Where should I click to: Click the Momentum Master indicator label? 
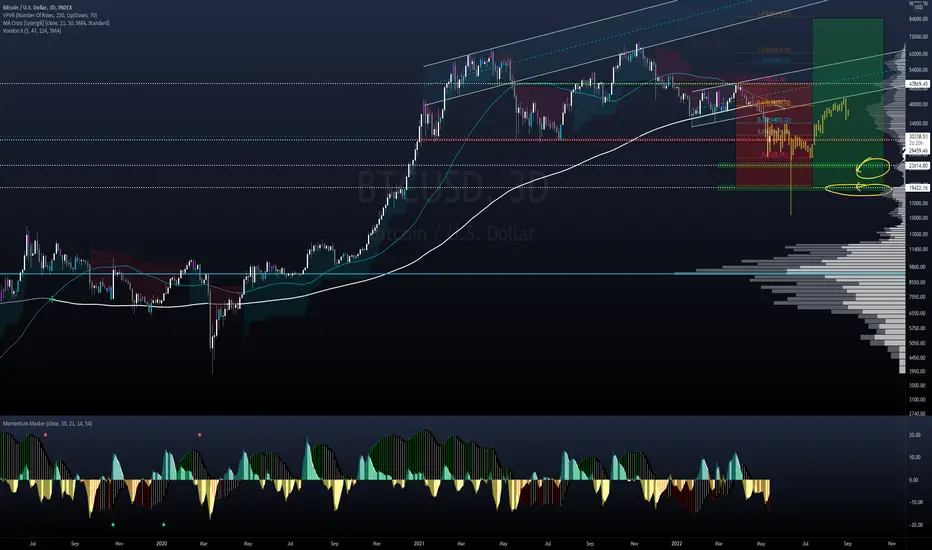tap(47, 423)
